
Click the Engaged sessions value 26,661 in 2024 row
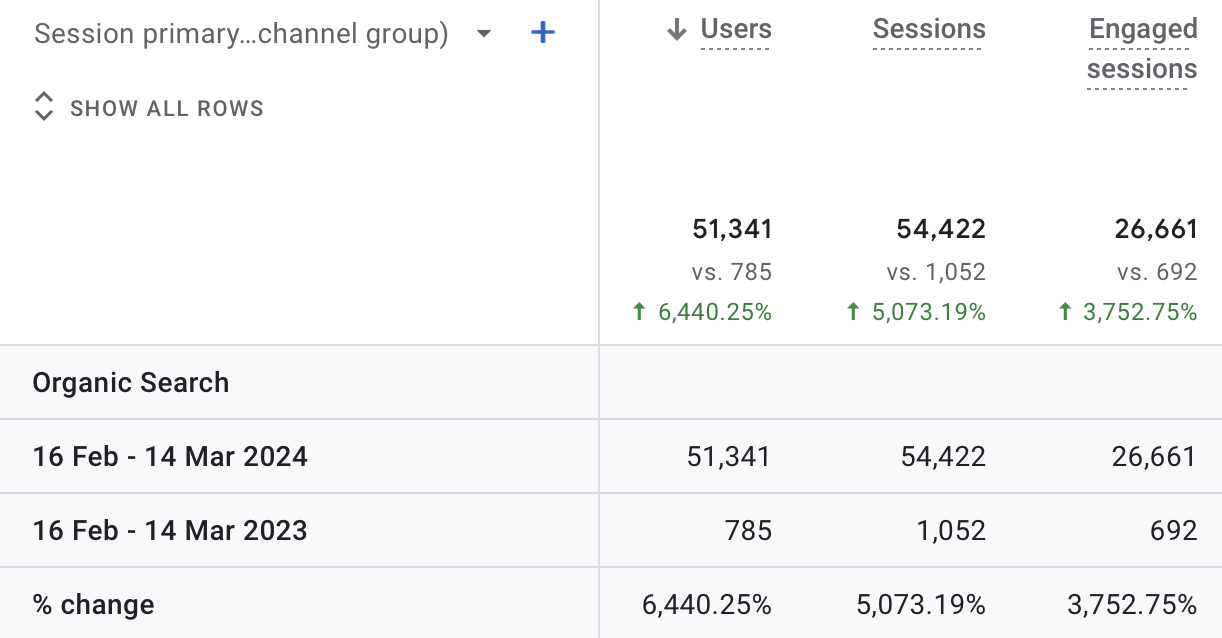click(1156, 457)
